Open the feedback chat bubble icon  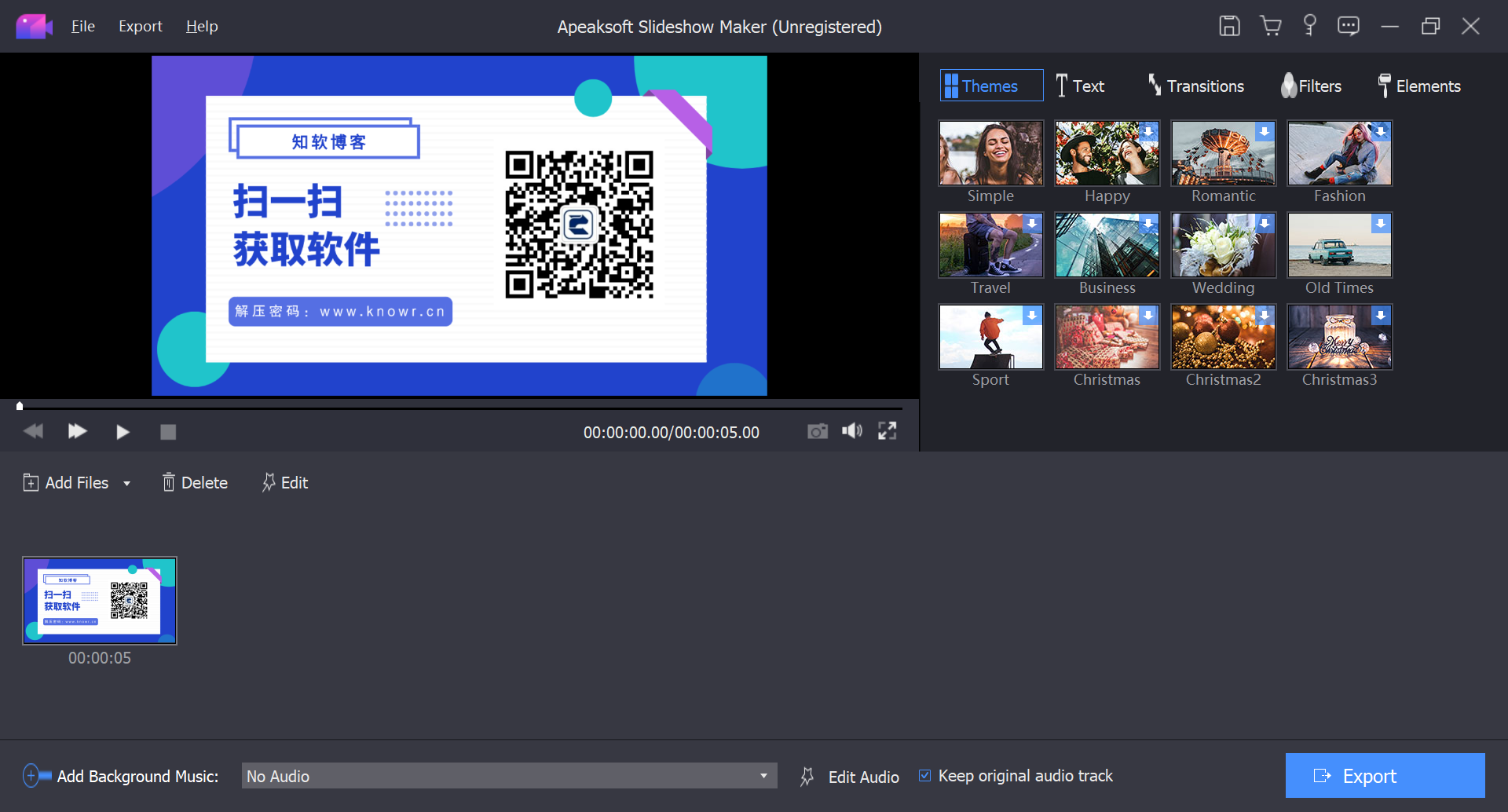[x=1349, y=26]
